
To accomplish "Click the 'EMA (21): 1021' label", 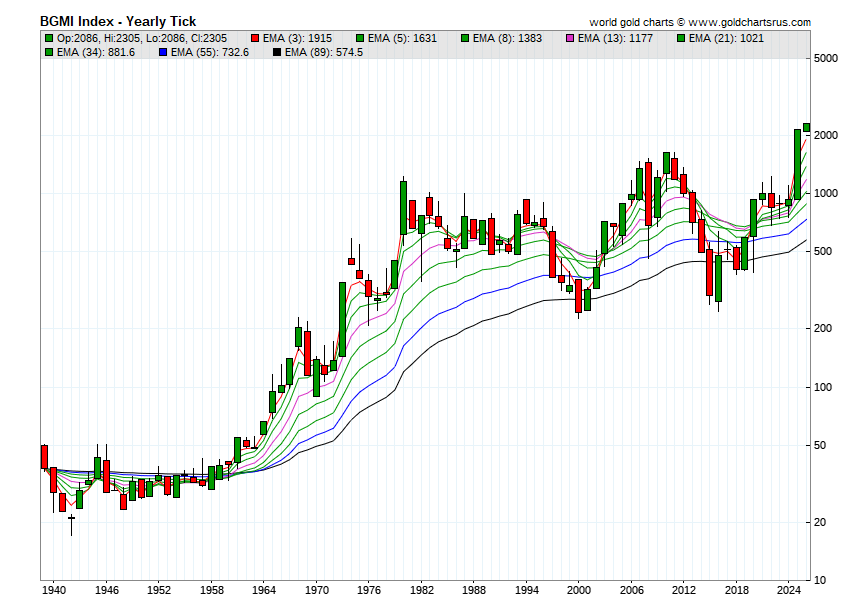I will click(726, 38).
